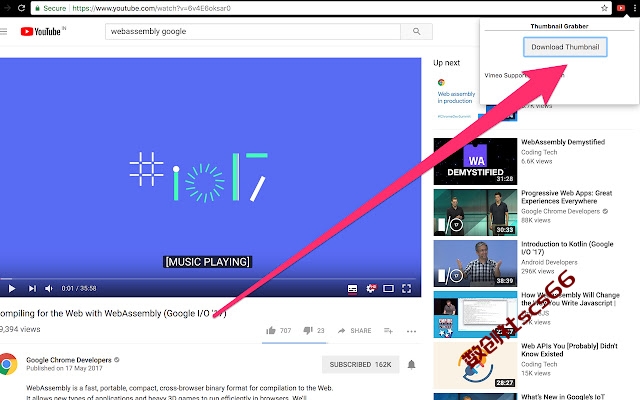
Task: Open the Thumbnail Grabber extension icon
Action: click(x=621, y=8)
